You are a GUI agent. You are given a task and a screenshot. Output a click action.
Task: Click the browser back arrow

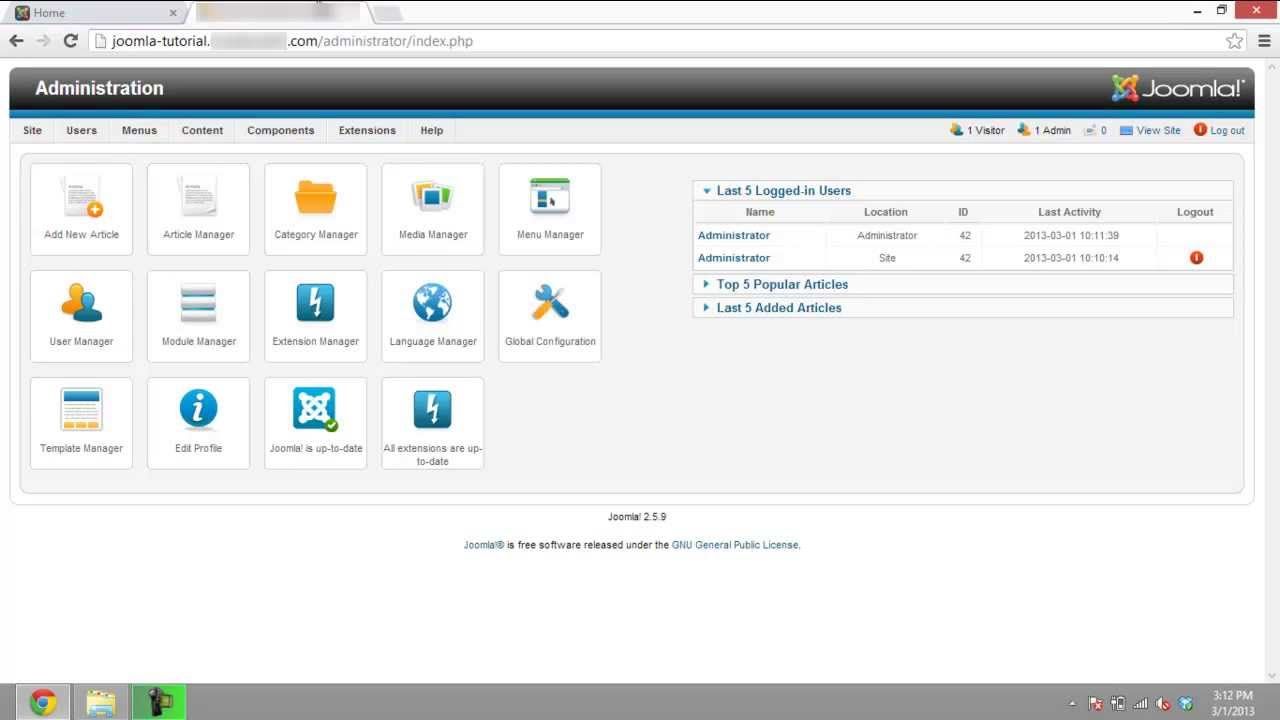16,41
